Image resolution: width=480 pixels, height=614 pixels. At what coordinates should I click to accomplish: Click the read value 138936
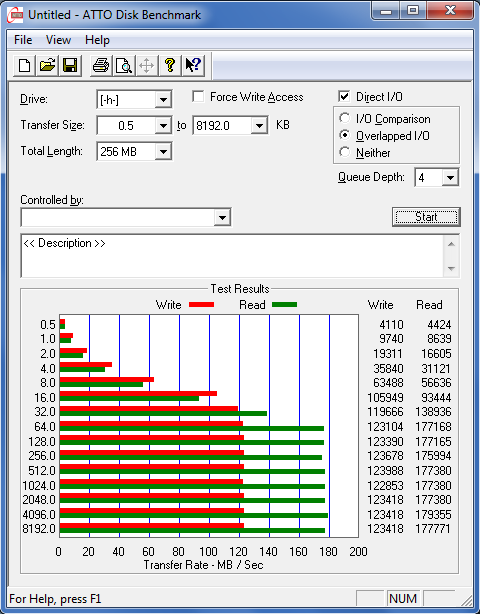433,412
